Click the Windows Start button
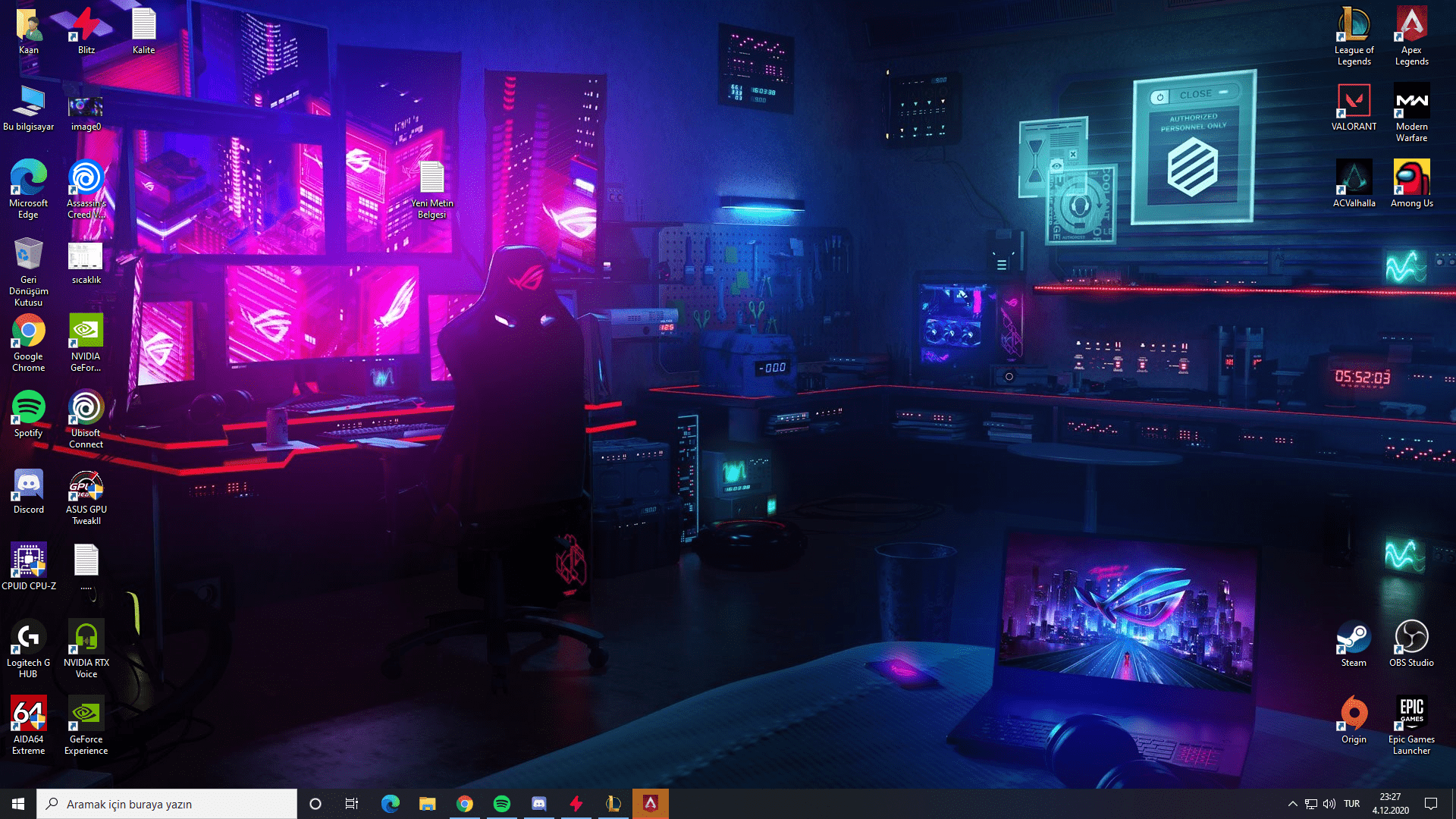 click(x=18, y=804)
